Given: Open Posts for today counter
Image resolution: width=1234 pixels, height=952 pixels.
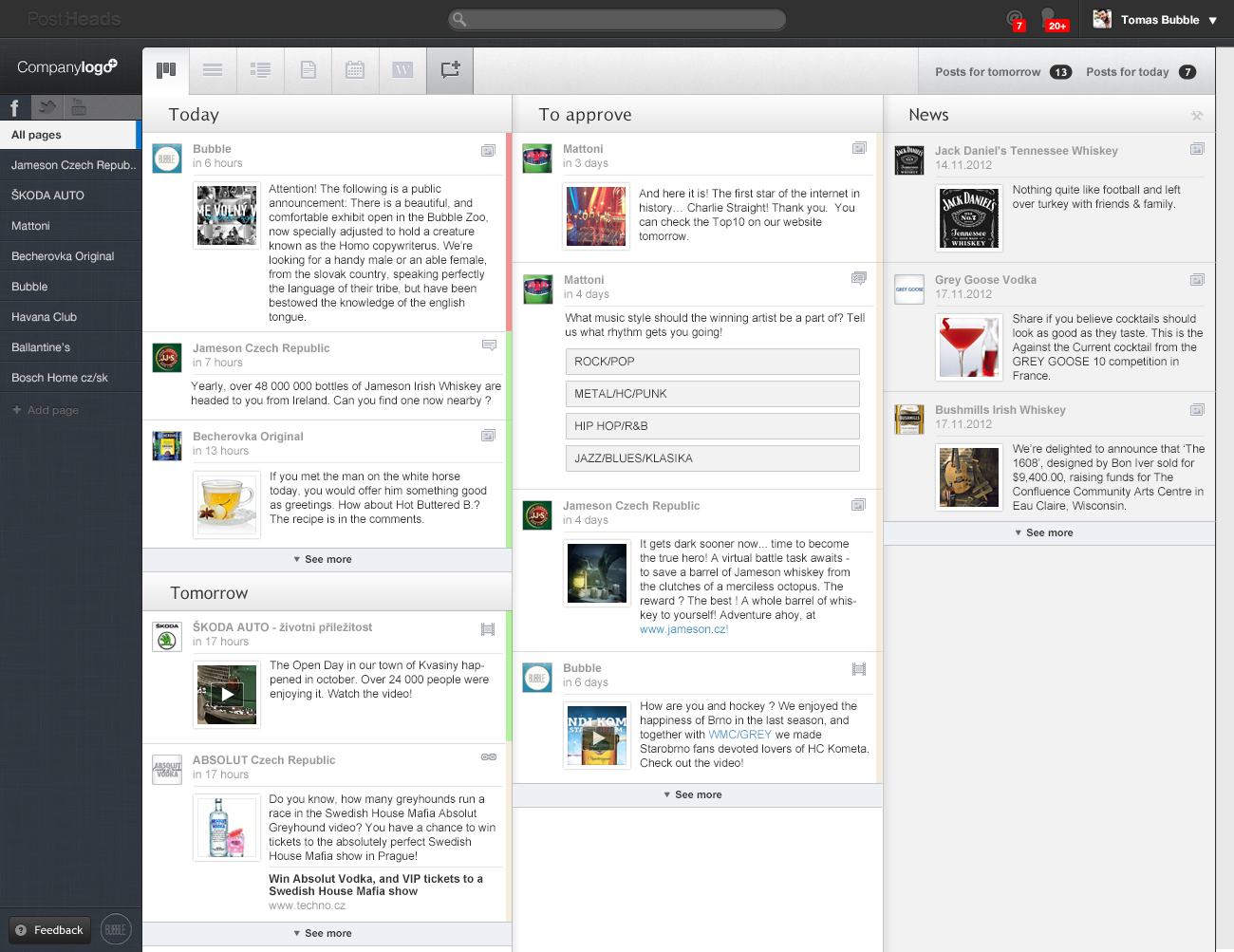Looking at the screenshot, I should click(1141, 72).
